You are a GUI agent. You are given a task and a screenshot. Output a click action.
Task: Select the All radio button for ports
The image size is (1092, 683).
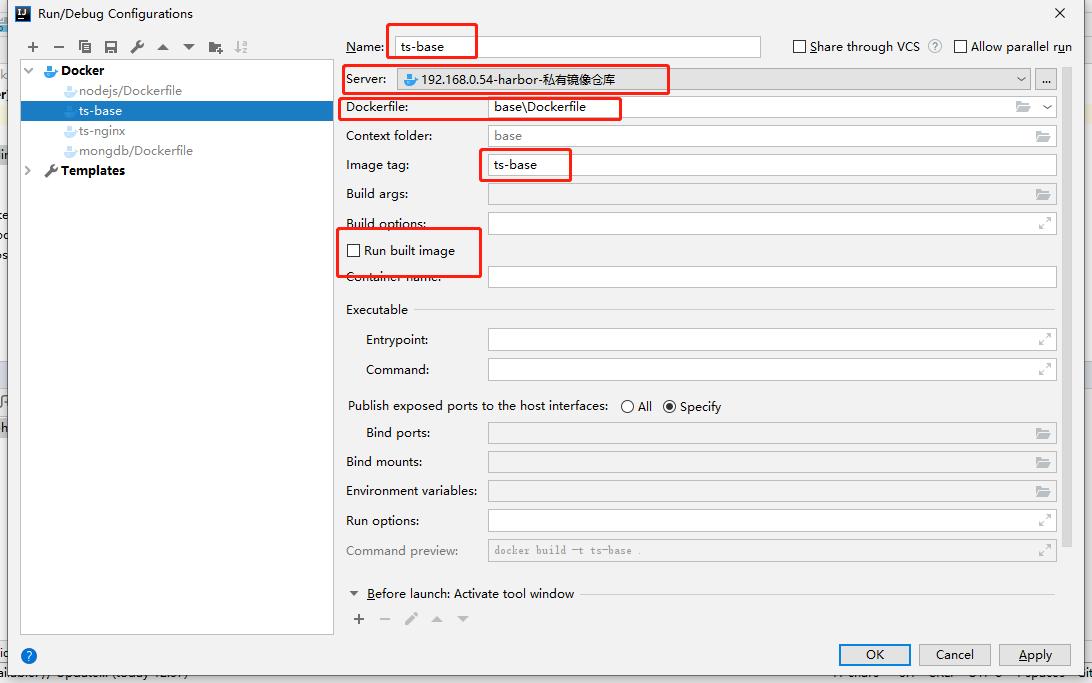(627, 407)
